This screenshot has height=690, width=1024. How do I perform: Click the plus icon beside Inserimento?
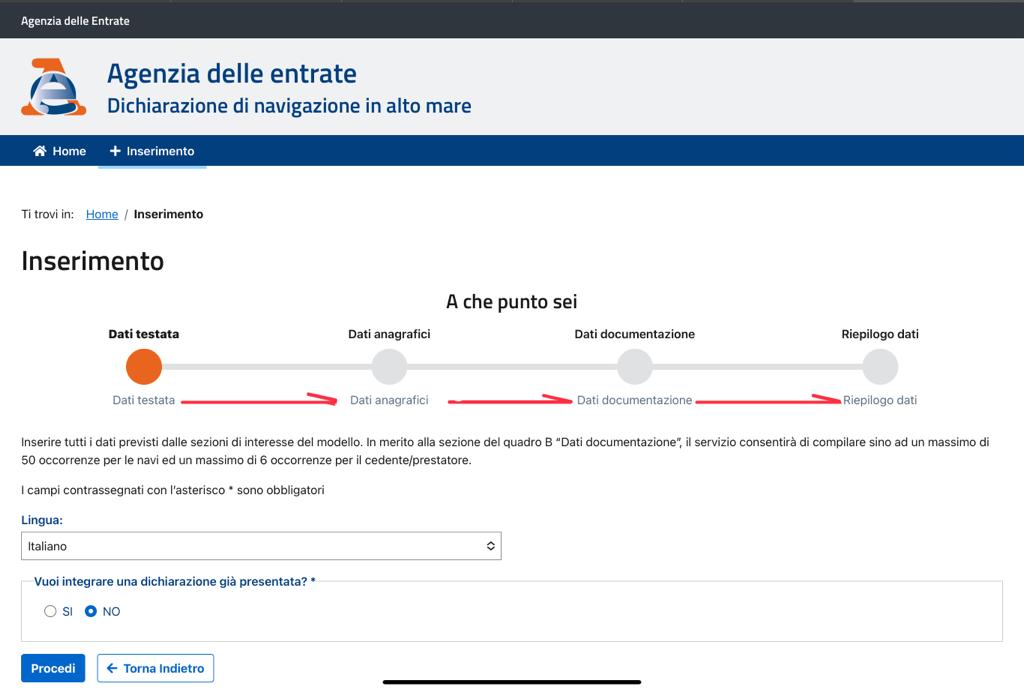pos(115,151)
